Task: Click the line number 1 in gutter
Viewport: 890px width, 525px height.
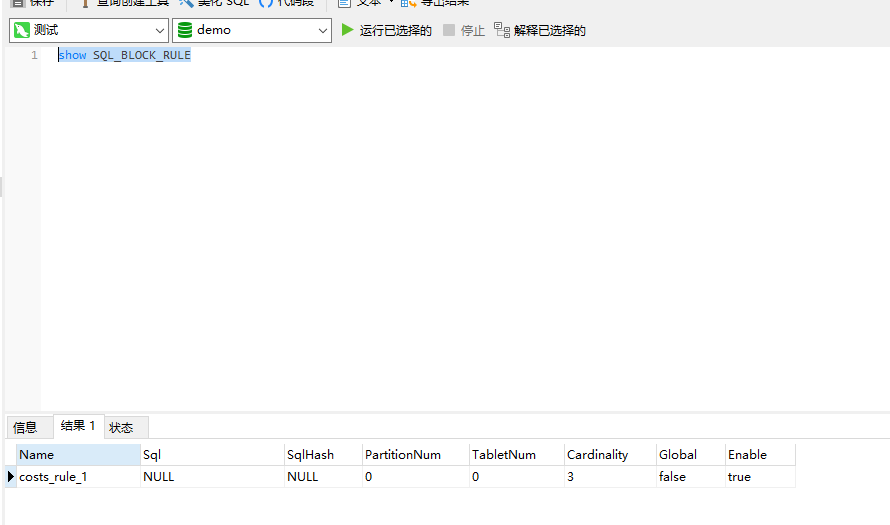Action: click(34, 55)
